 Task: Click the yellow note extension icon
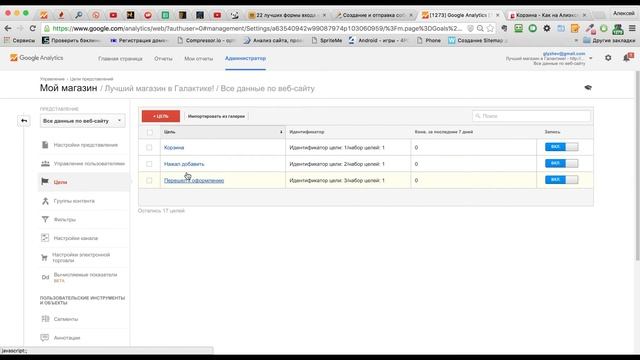point(575,28)
